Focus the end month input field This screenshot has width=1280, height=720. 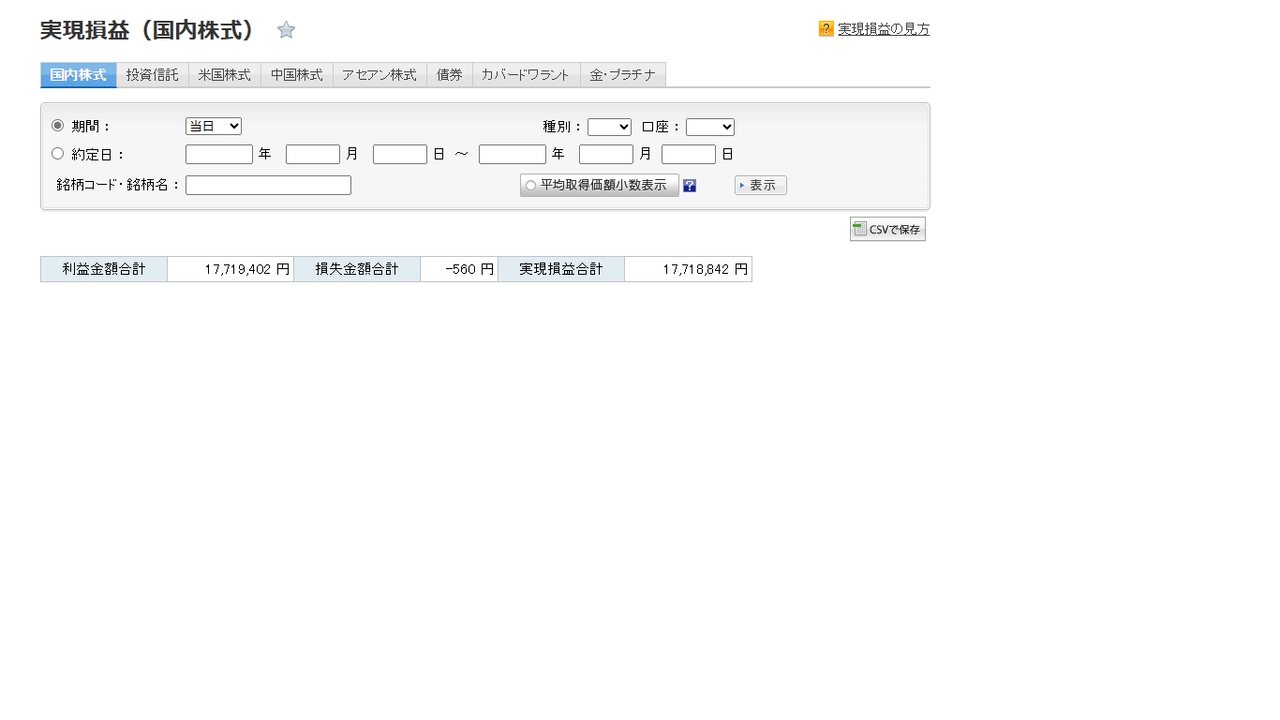[x=606, y=154]
